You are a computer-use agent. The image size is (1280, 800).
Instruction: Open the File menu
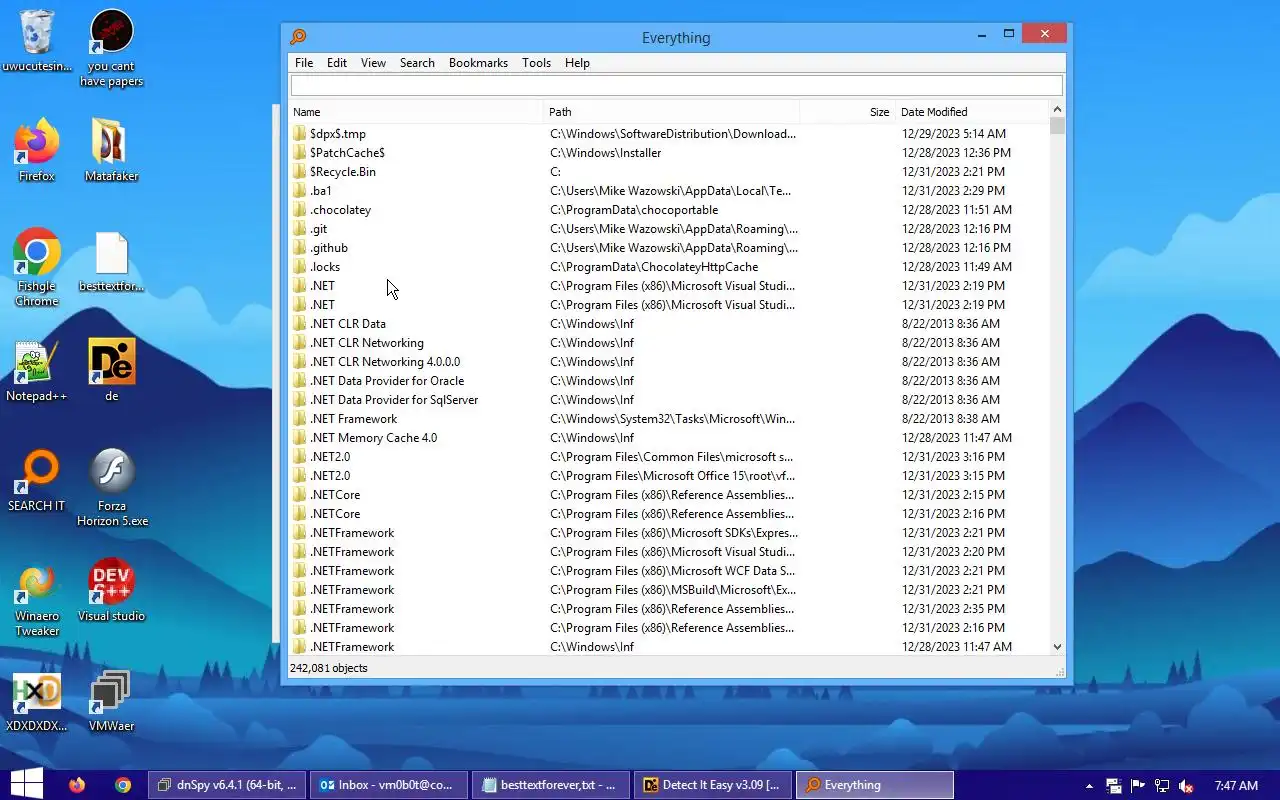(x=304, y=62)
